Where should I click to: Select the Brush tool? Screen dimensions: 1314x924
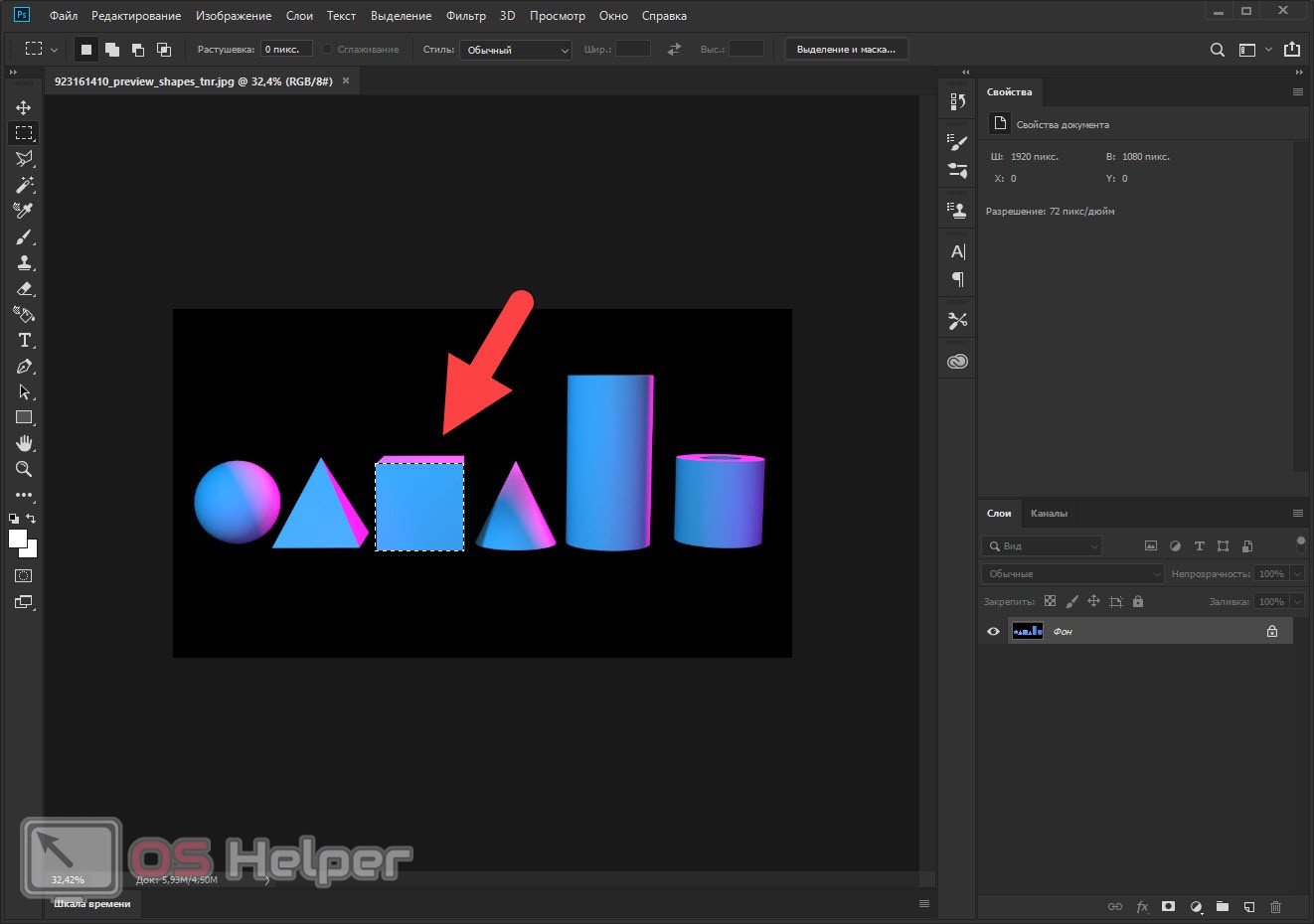coord(24,236)
